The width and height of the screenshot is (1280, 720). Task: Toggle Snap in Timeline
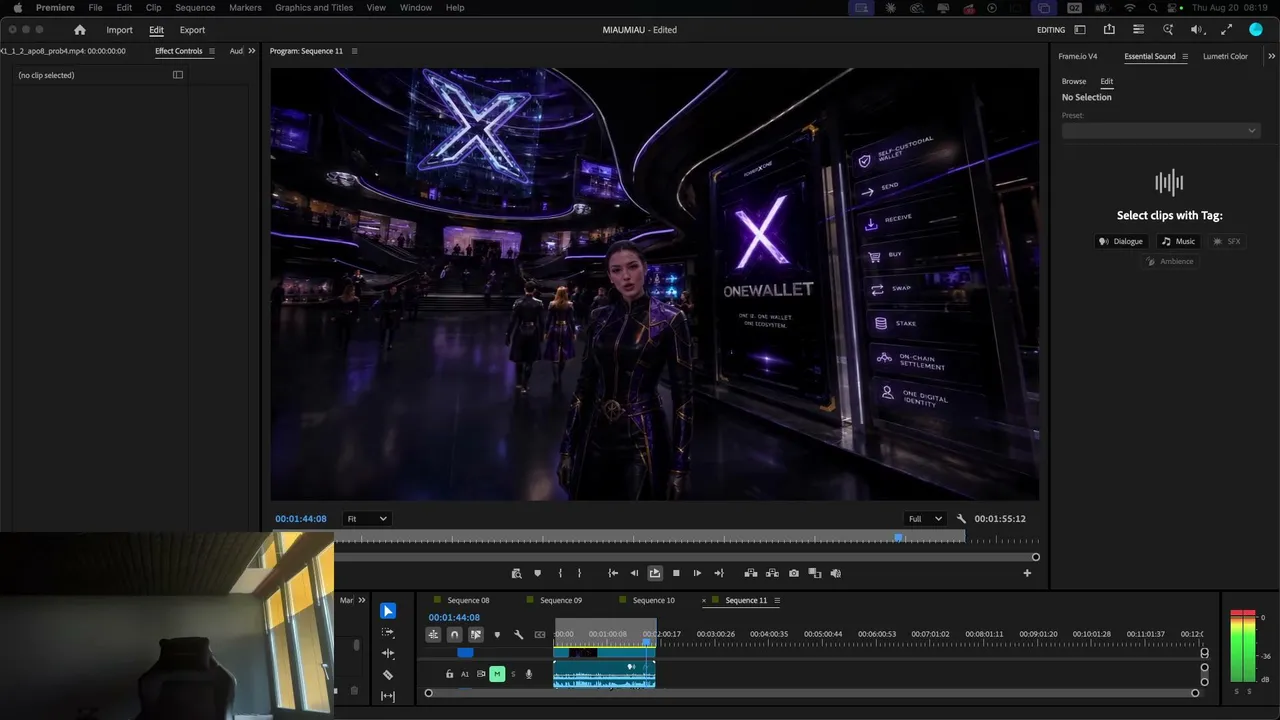point(454,635)
